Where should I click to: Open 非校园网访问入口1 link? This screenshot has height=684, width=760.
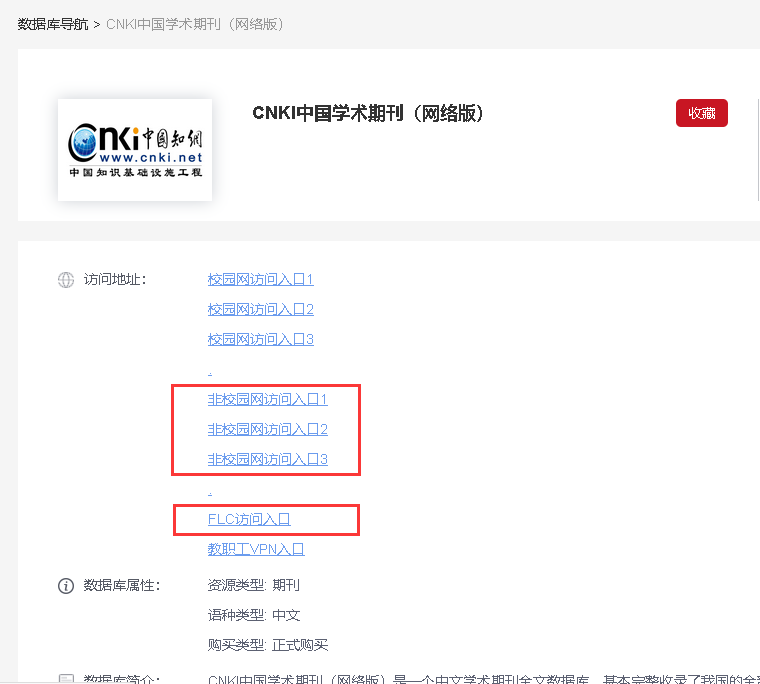pos(268,399)
